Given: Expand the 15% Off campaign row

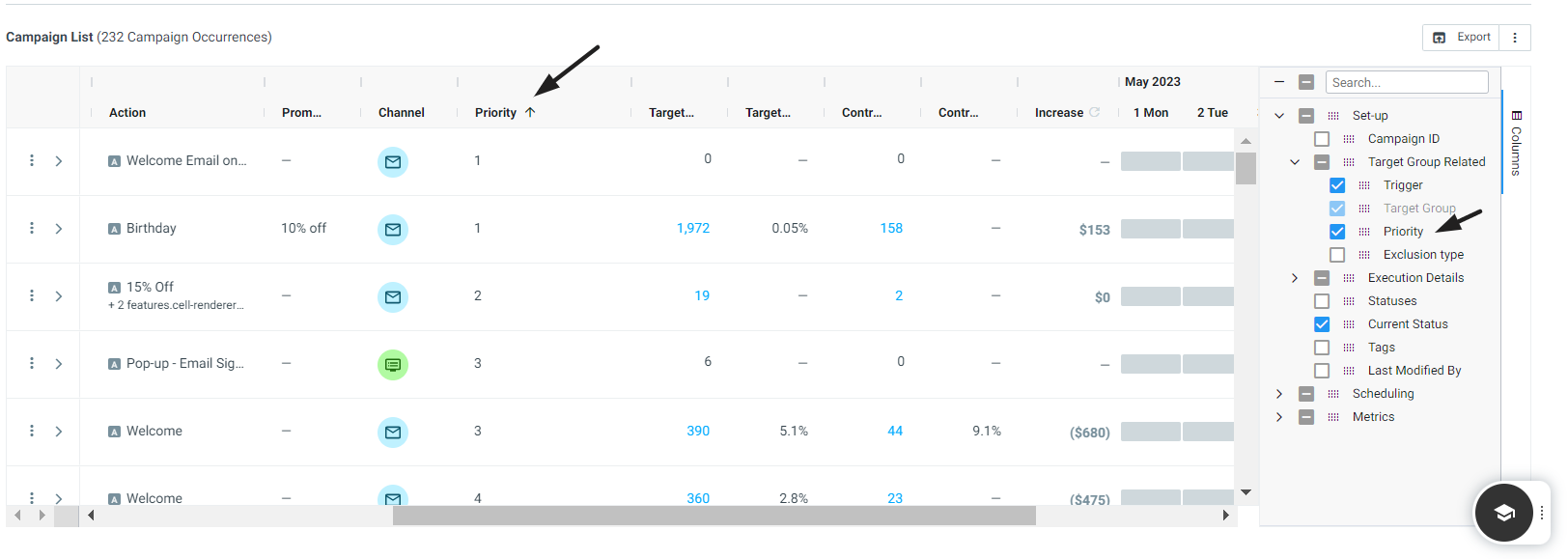Looking at the screenshot, I should [59, 296].
